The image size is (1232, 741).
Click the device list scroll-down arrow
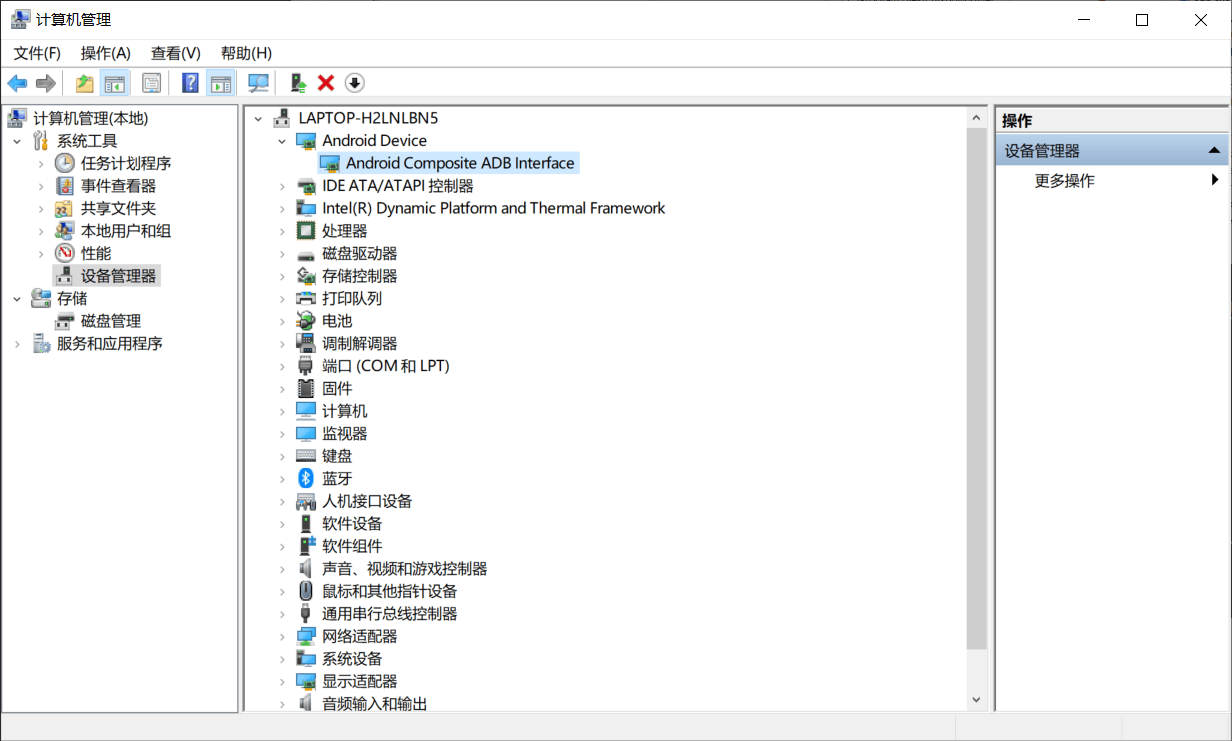976,701
